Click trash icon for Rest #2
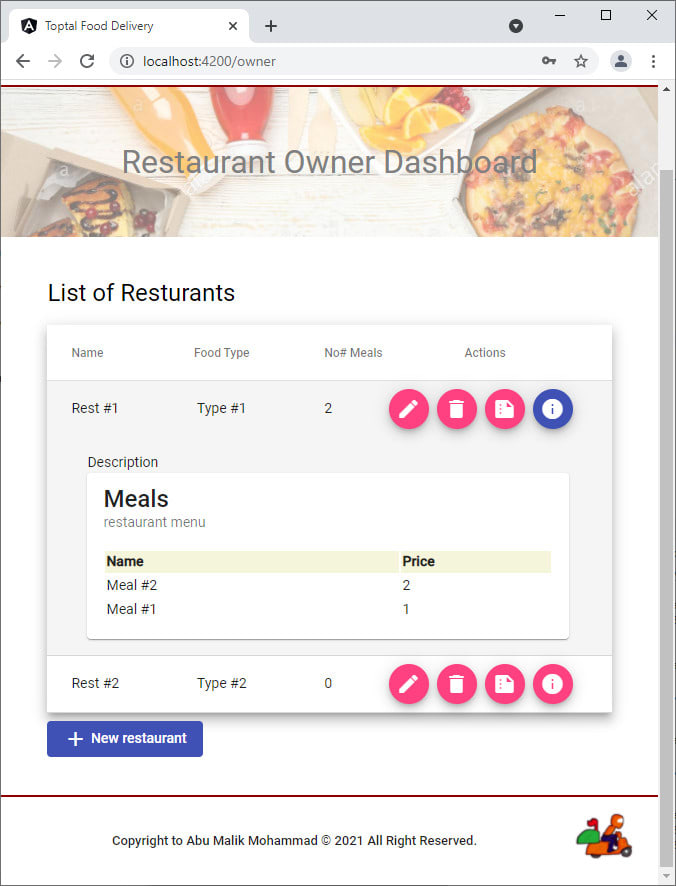 456,684
